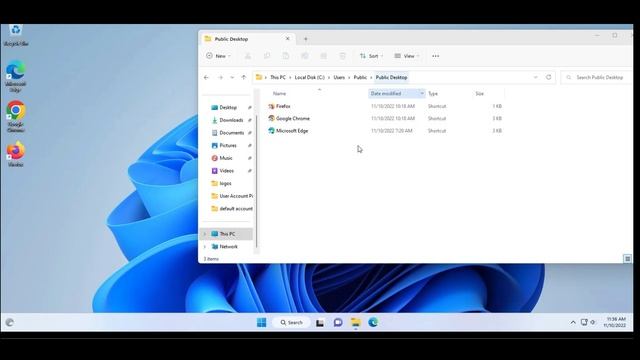The height and width of the screenshot is (360, 640).
Task: Go back with the Back arrow
Action: 206,77
